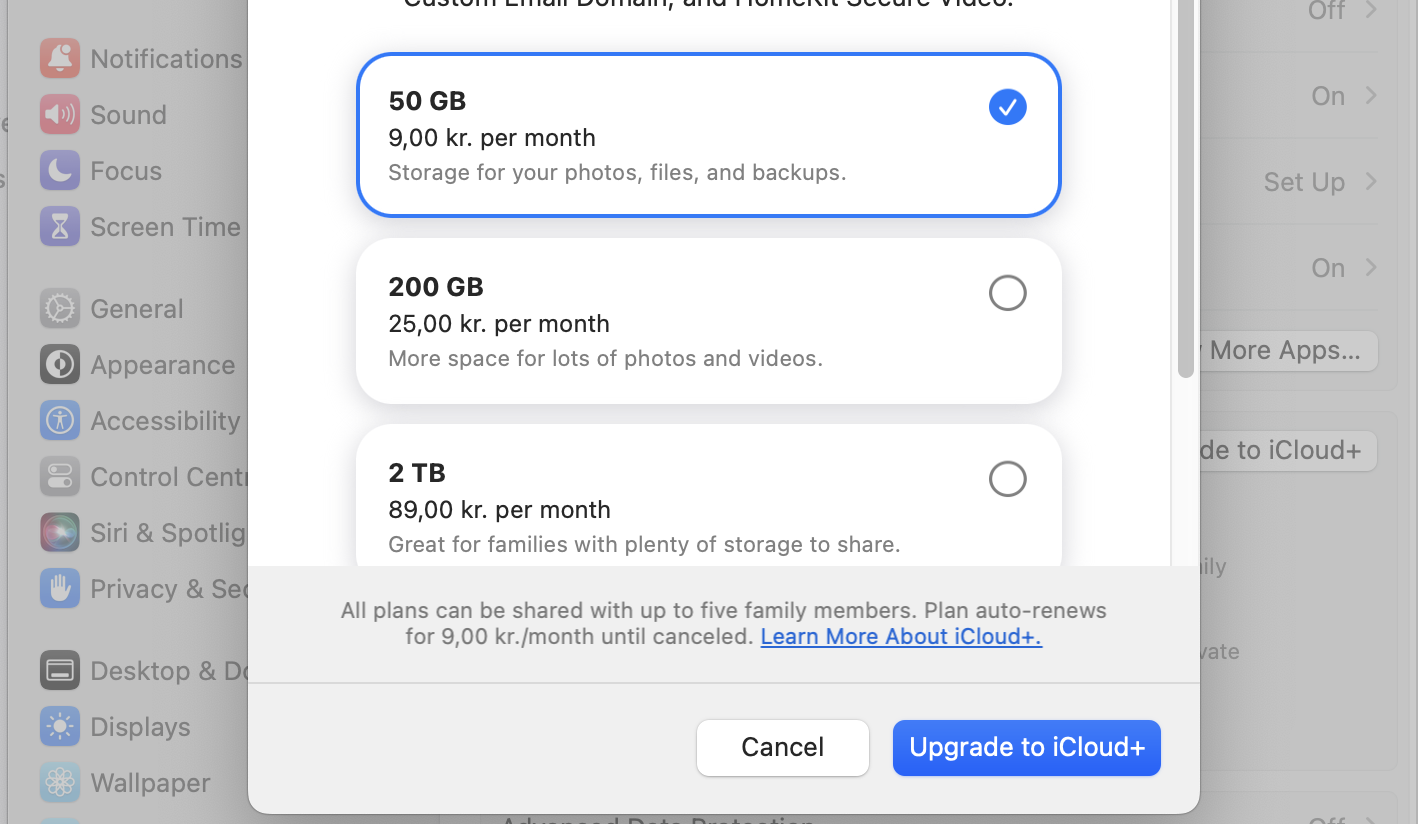
Task: Choose the 2 TB plan radio button
Action: coord(1008,479)
